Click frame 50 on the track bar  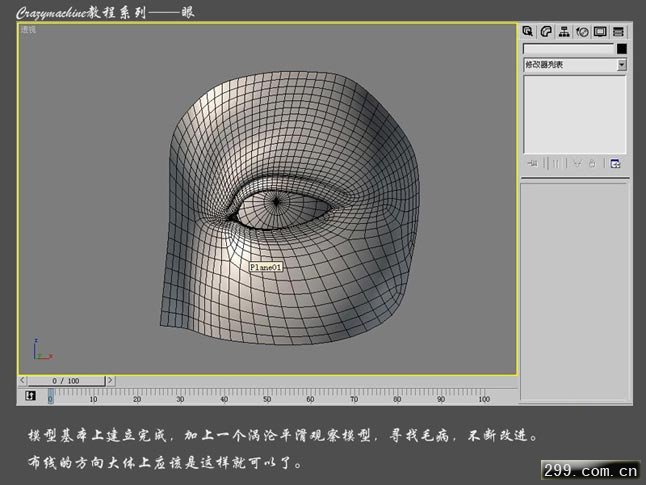tap(267, 399)
